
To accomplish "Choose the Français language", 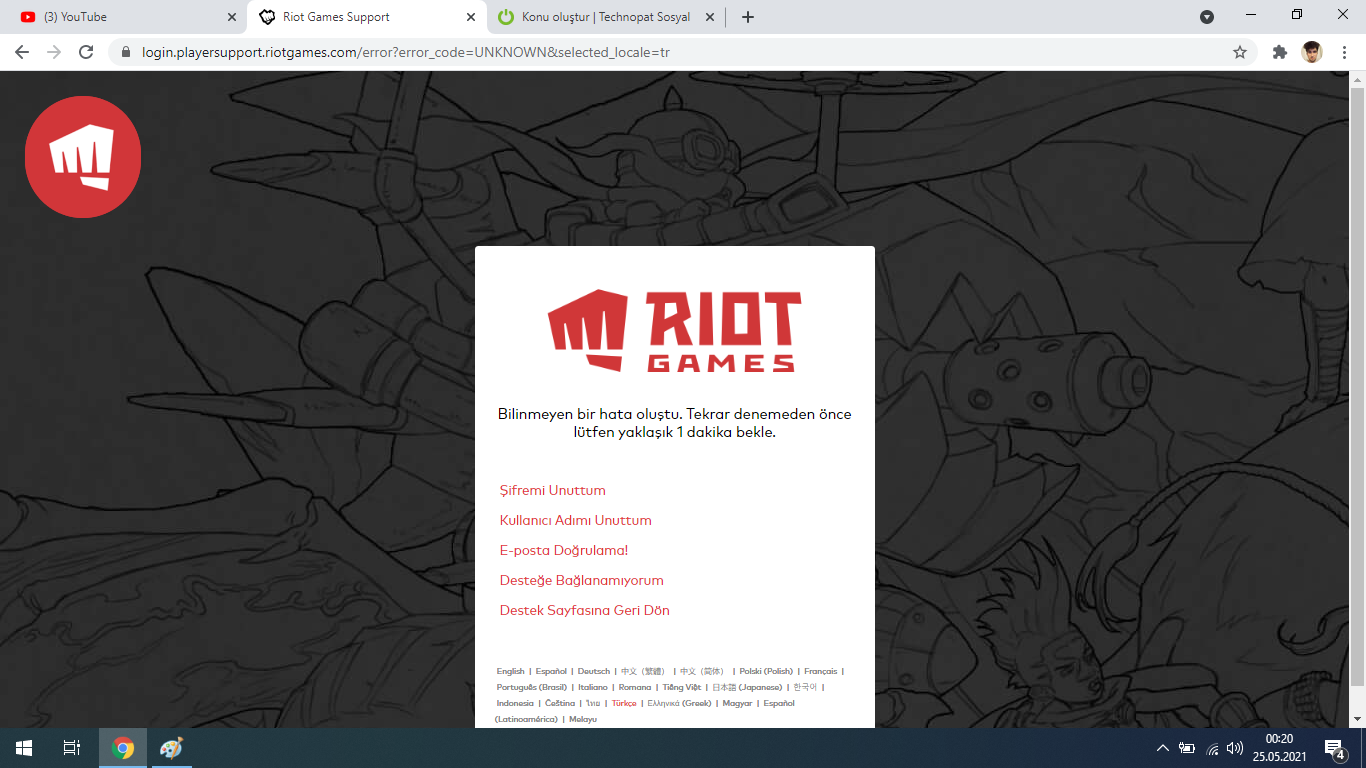I will (821, 672).
